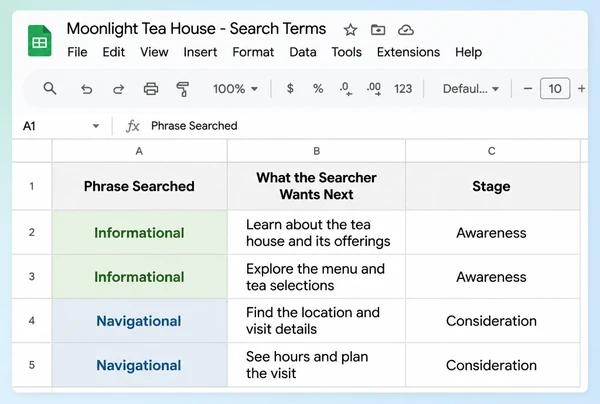The height and width of the screenshot is (404, 600).
Task: Decrease font size with minus button
Action: pos(528,89)
